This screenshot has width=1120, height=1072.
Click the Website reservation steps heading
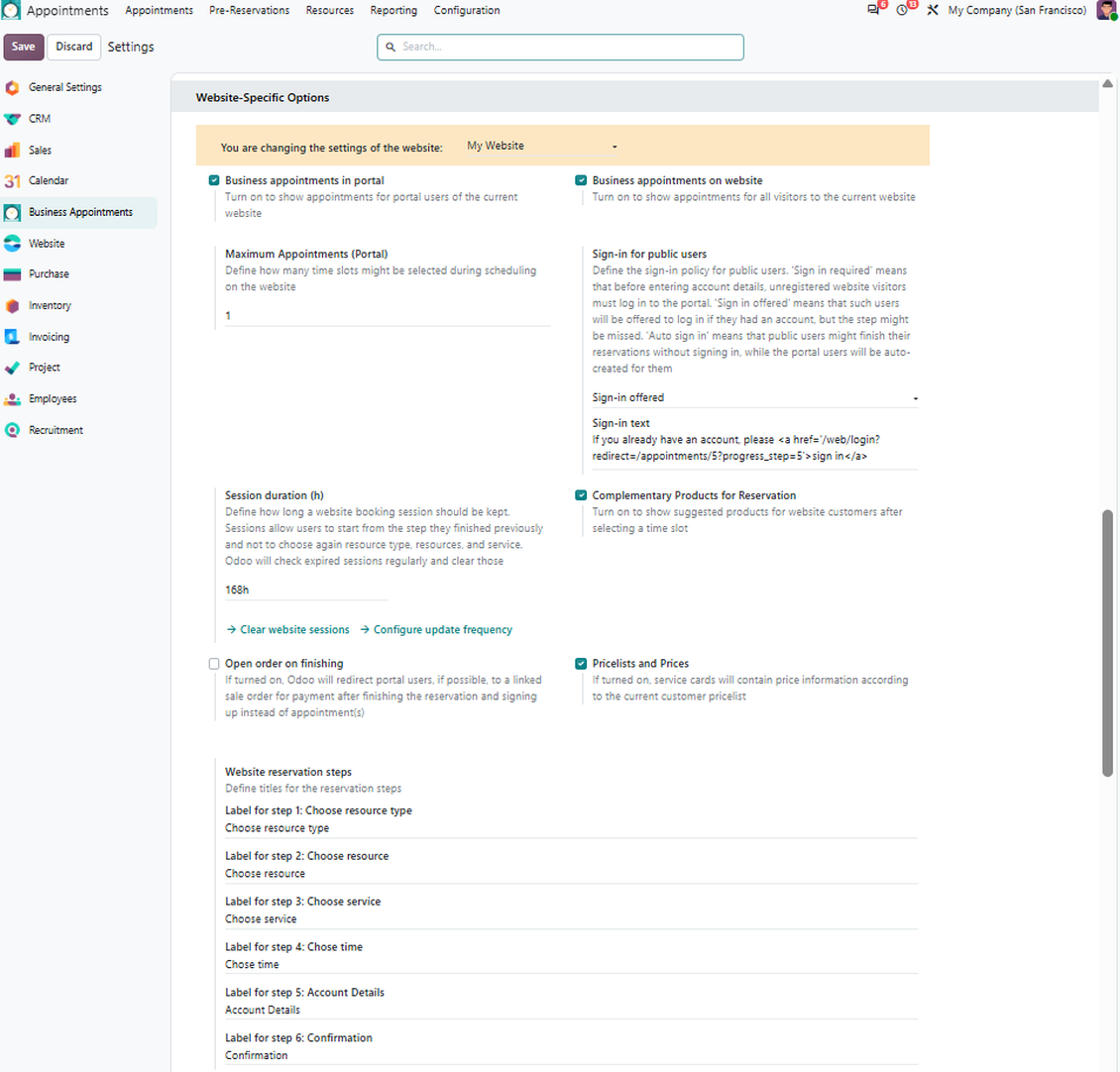pos(287,772)
